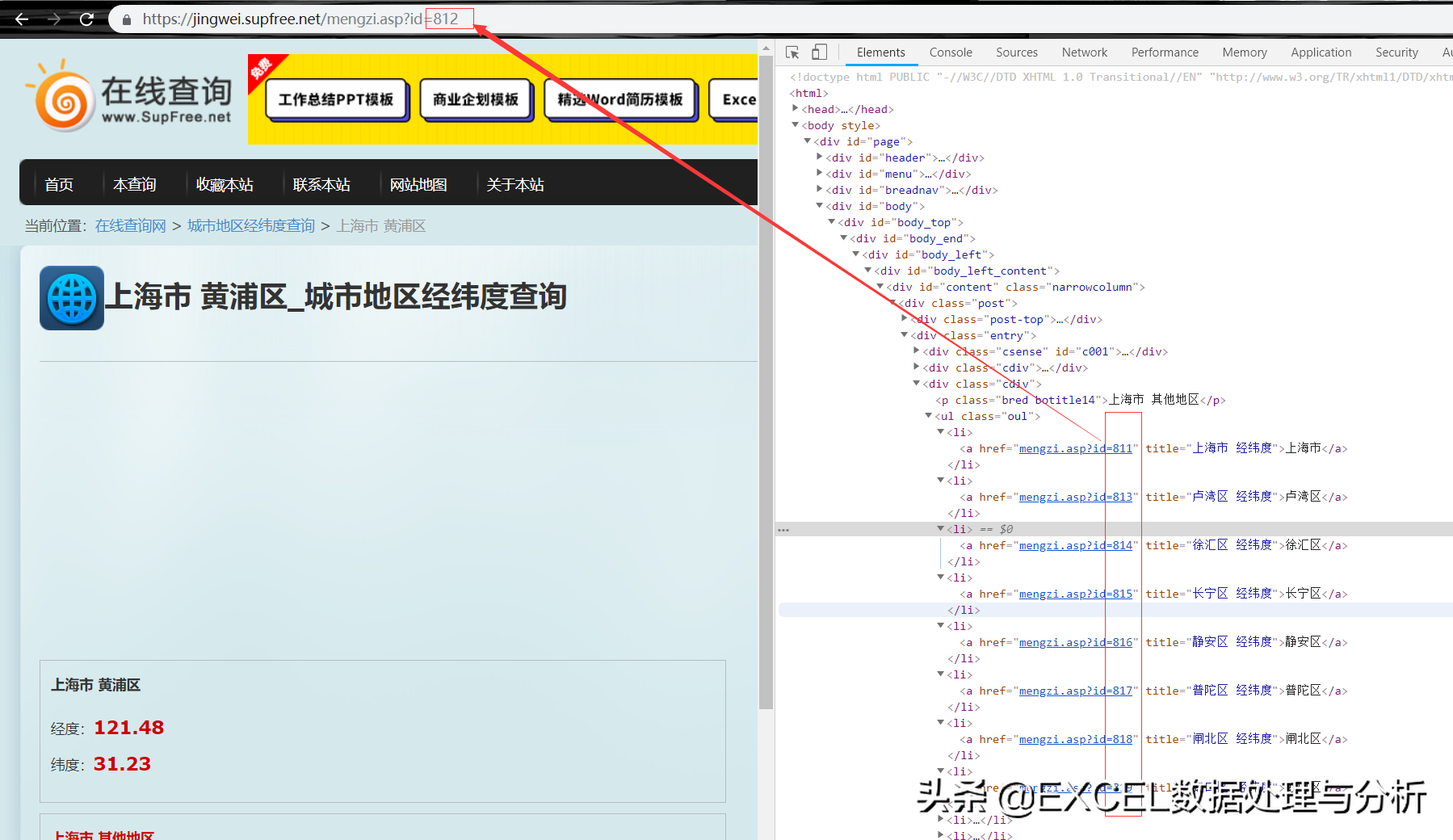Click the latitude value 31.23
1453x840 pixels.
pos(122,764)
